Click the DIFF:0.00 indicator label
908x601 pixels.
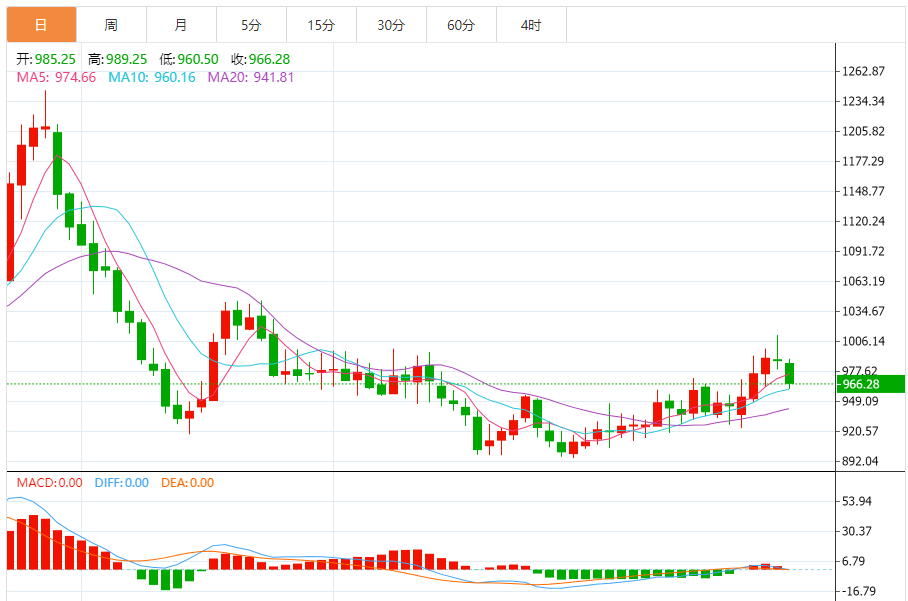(122, 482)
